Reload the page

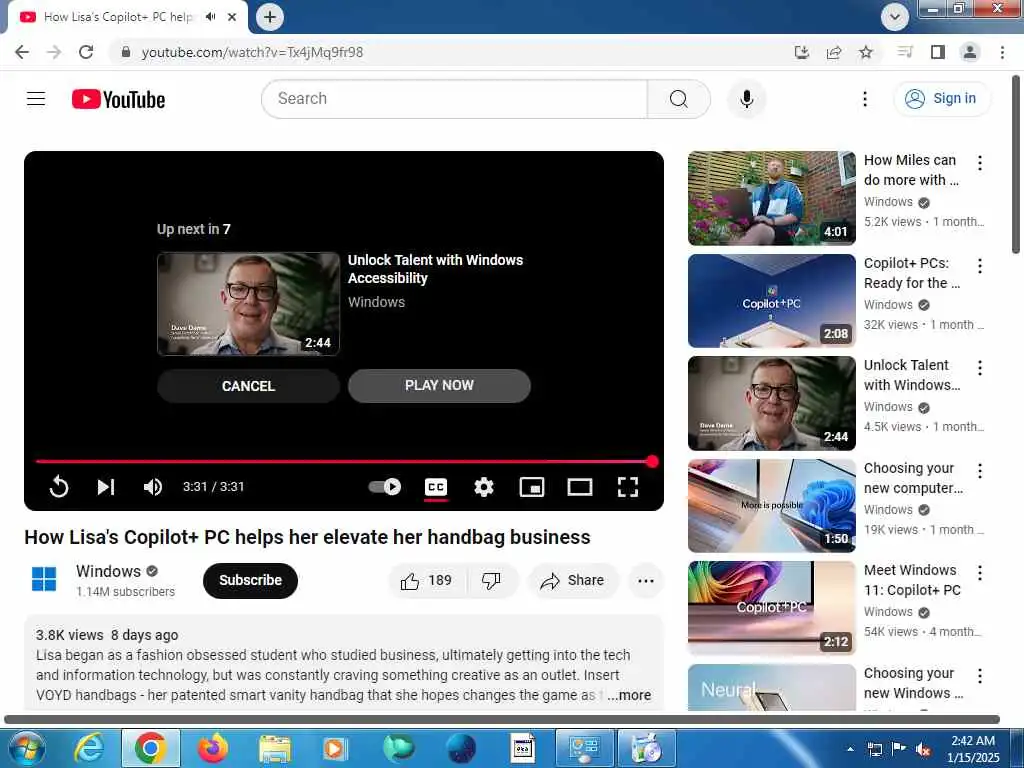[86, 52]
